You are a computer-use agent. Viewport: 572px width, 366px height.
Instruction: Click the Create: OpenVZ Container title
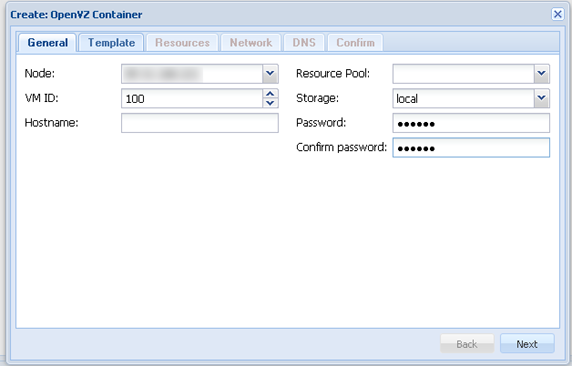click(x=76, y=15)
